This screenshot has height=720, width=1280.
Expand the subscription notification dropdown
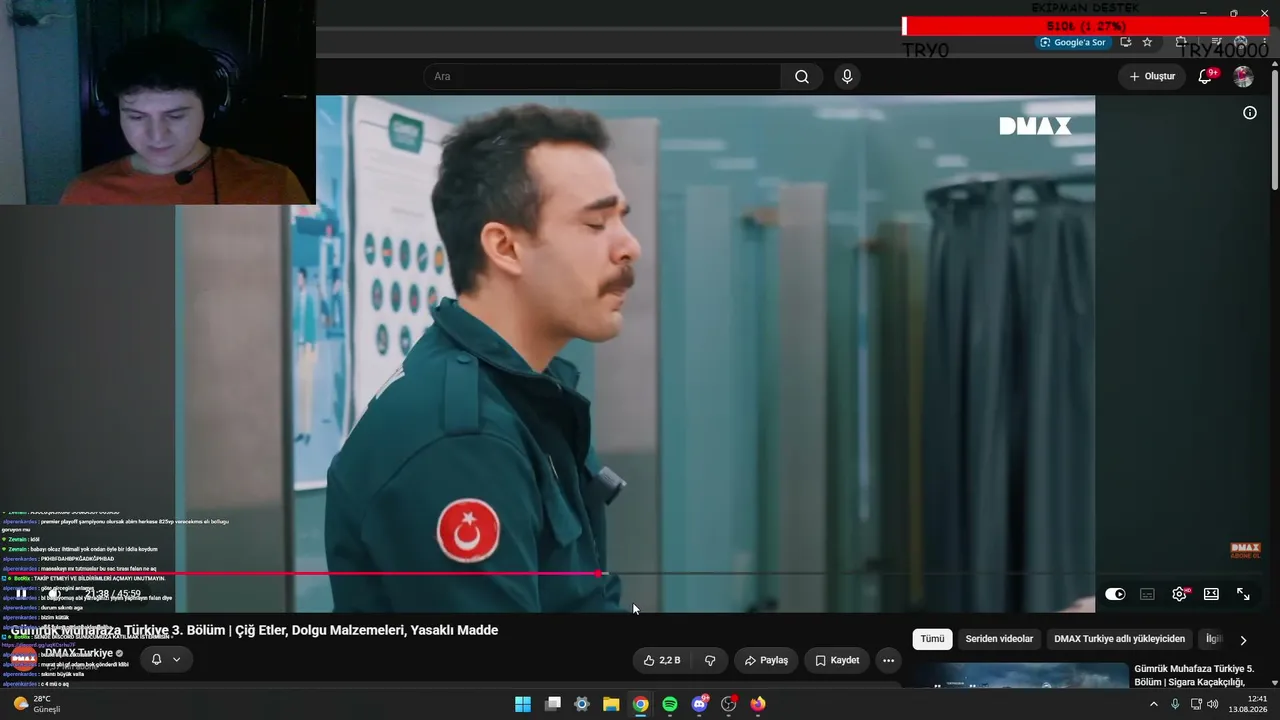[177, 659]
